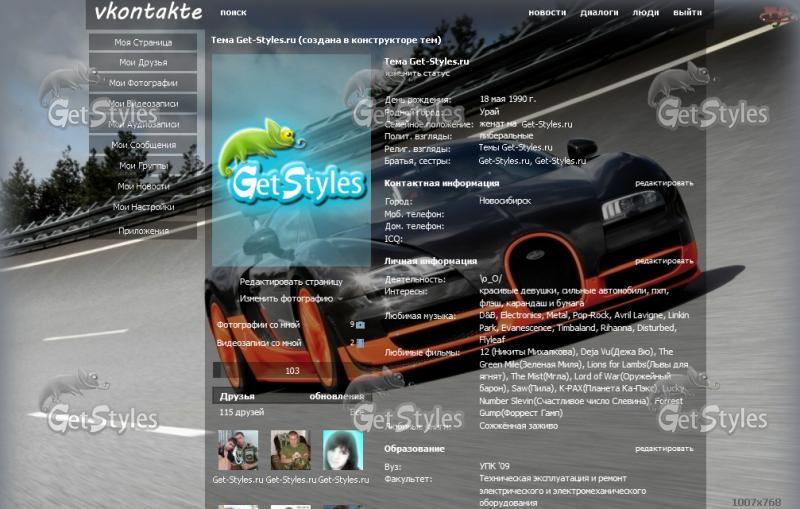Click the vkontakte logo in header
Screen dimensions: 800x509
point(148,12)
